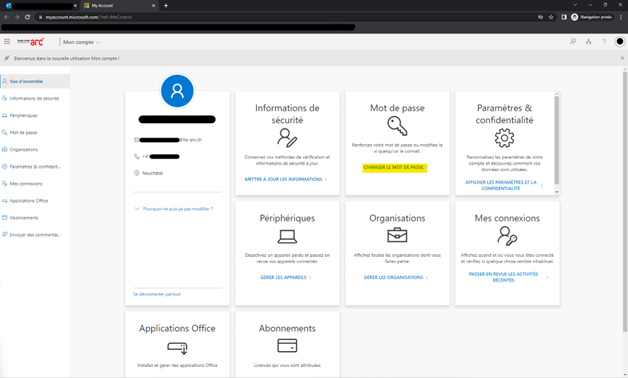This screenshot has width=628, height=378.
Task: Click the arc organization logo
Action: (30, 42)
